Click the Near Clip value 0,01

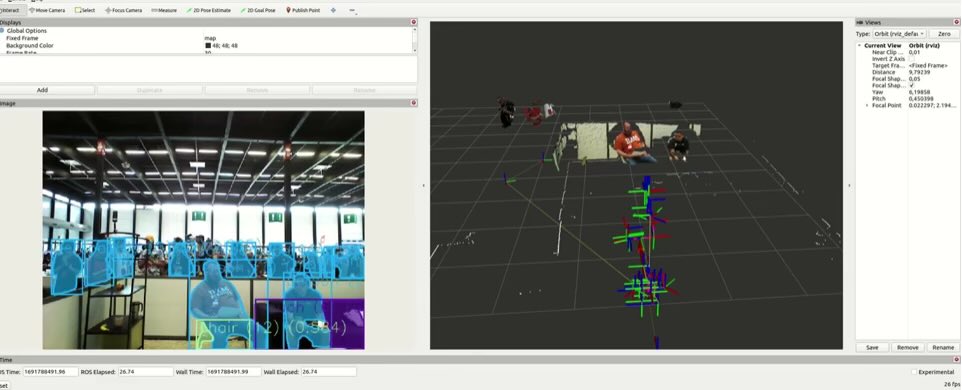[914, 52]
